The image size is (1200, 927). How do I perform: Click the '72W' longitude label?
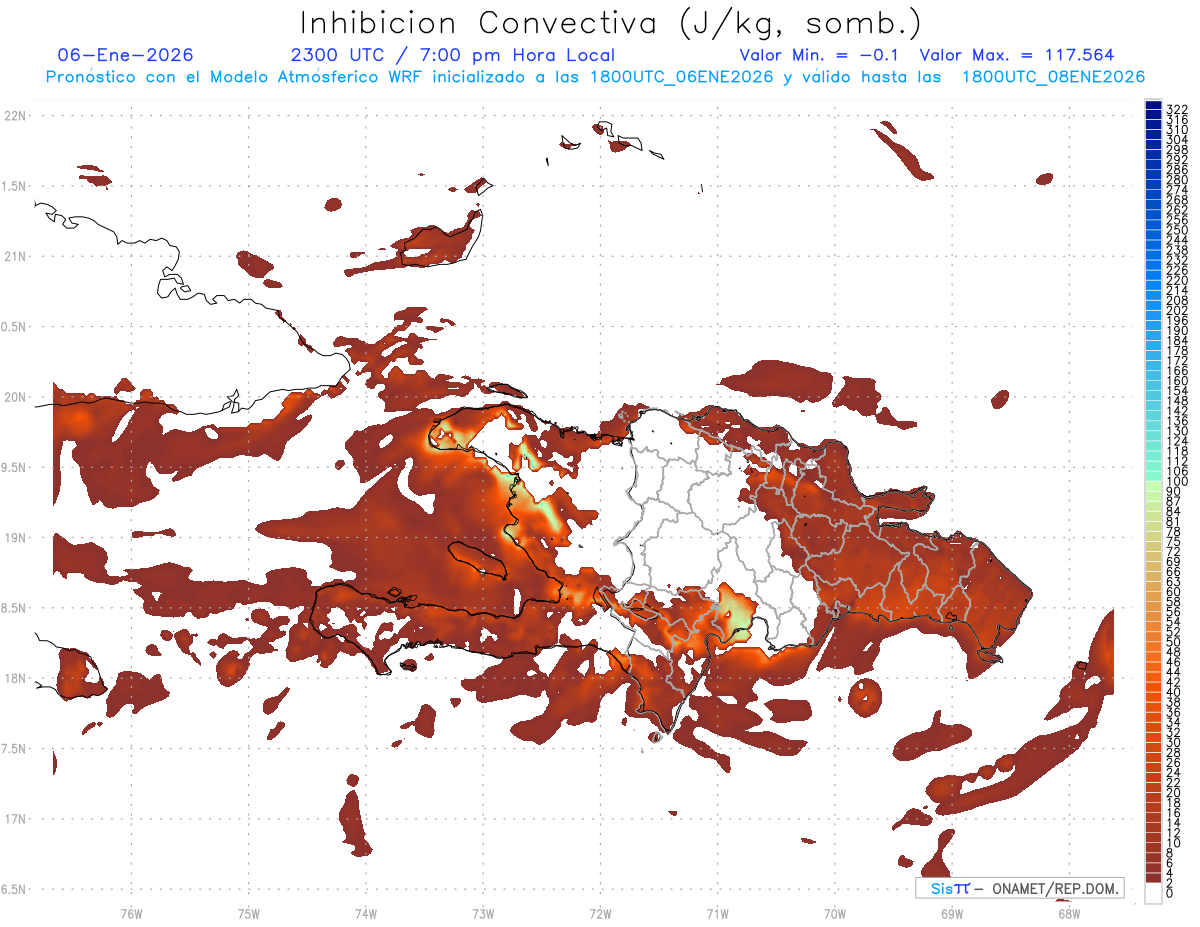600,914
